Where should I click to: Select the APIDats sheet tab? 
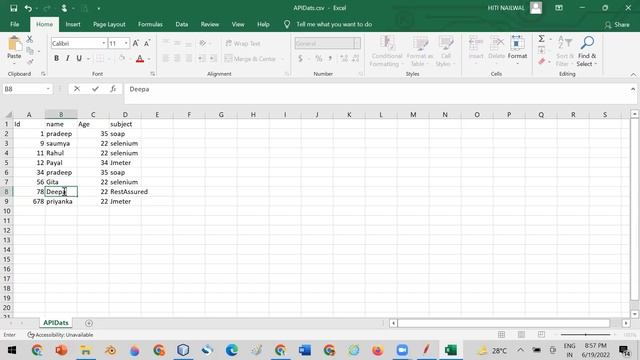tap(56, 323)
